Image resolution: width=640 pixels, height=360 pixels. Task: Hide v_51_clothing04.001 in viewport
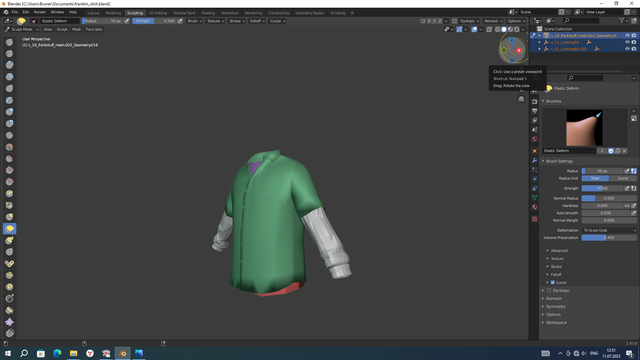pos(627,49)
